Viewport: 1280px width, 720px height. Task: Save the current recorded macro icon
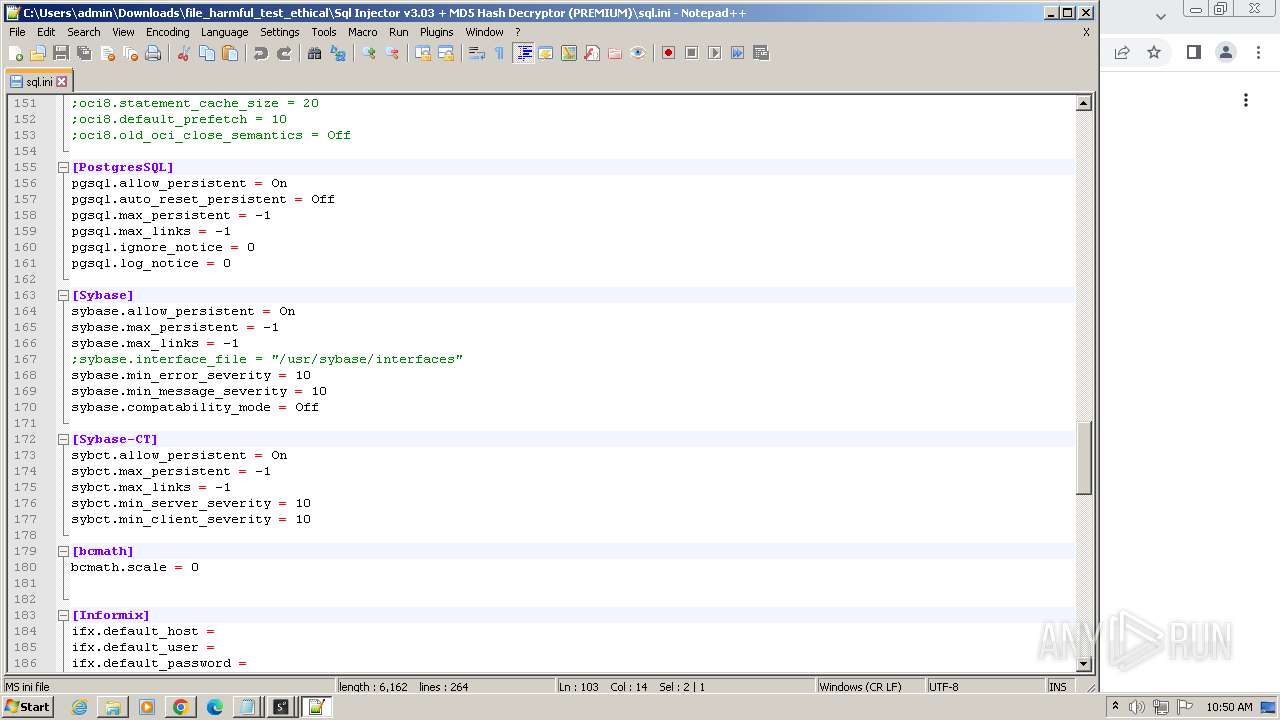pyautogui.click(x=761, y=53)
